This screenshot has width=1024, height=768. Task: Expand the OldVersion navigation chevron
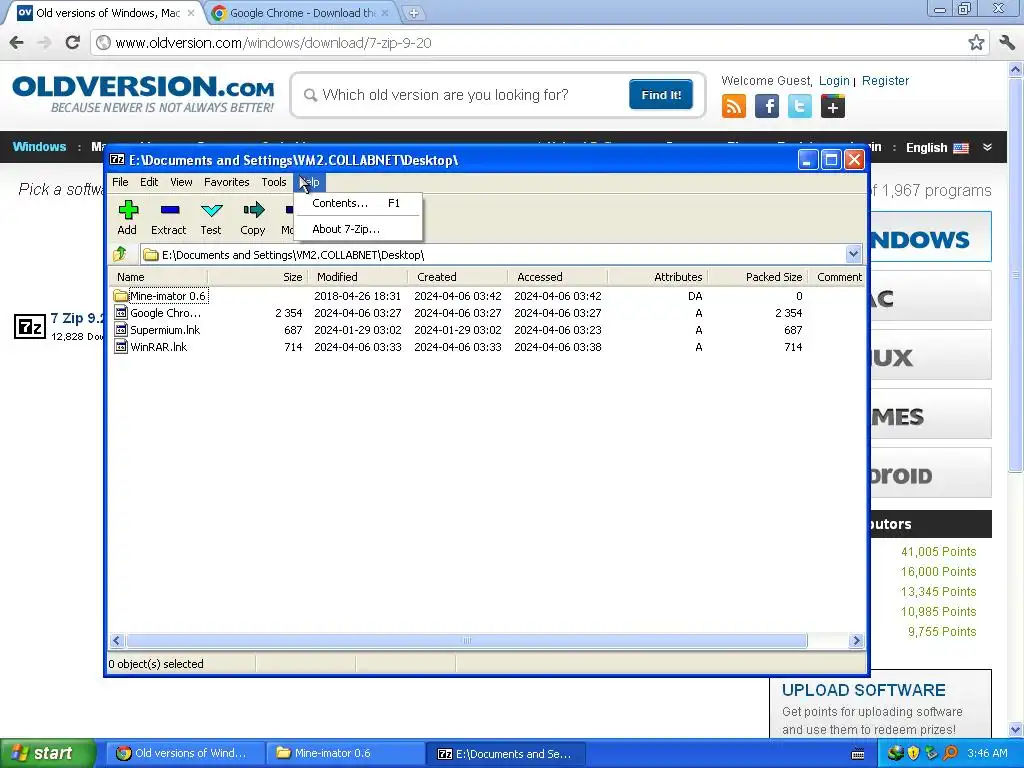(x=987, y=148)
